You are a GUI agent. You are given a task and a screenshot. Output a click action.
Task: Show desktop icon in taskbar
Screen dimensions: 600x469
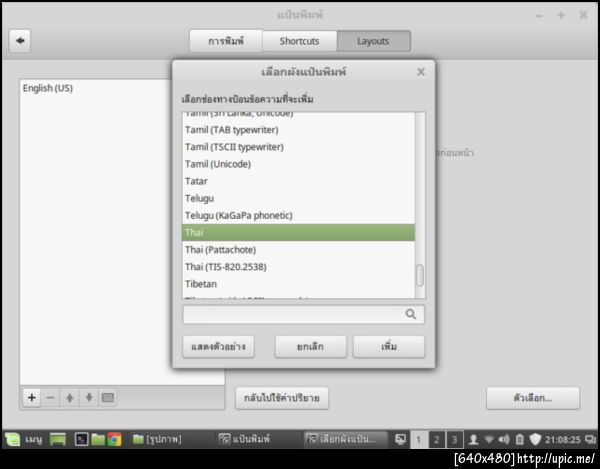point(58,439)
